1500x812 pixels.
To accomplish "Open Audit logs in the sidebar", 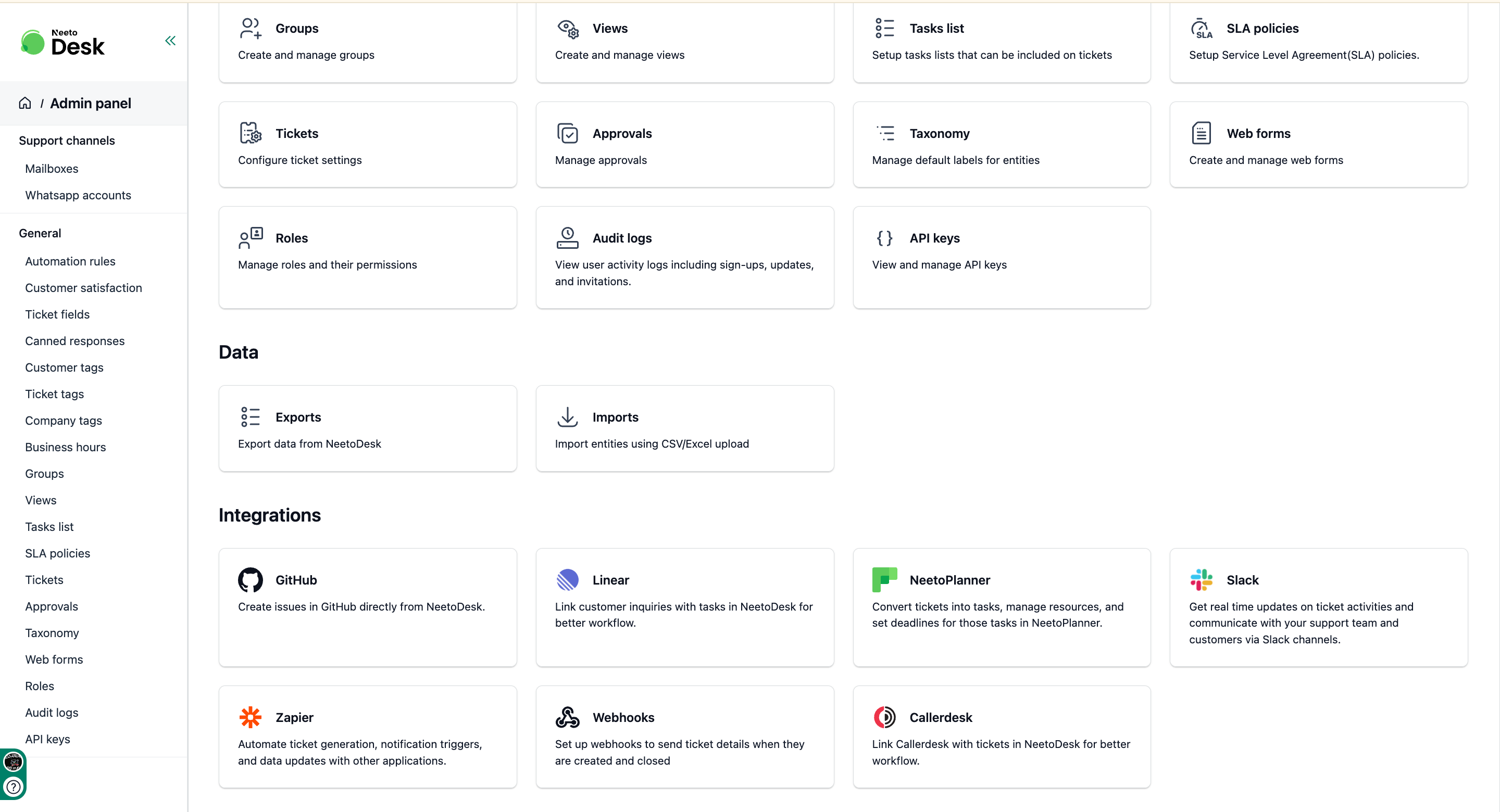I will (52, 713).
